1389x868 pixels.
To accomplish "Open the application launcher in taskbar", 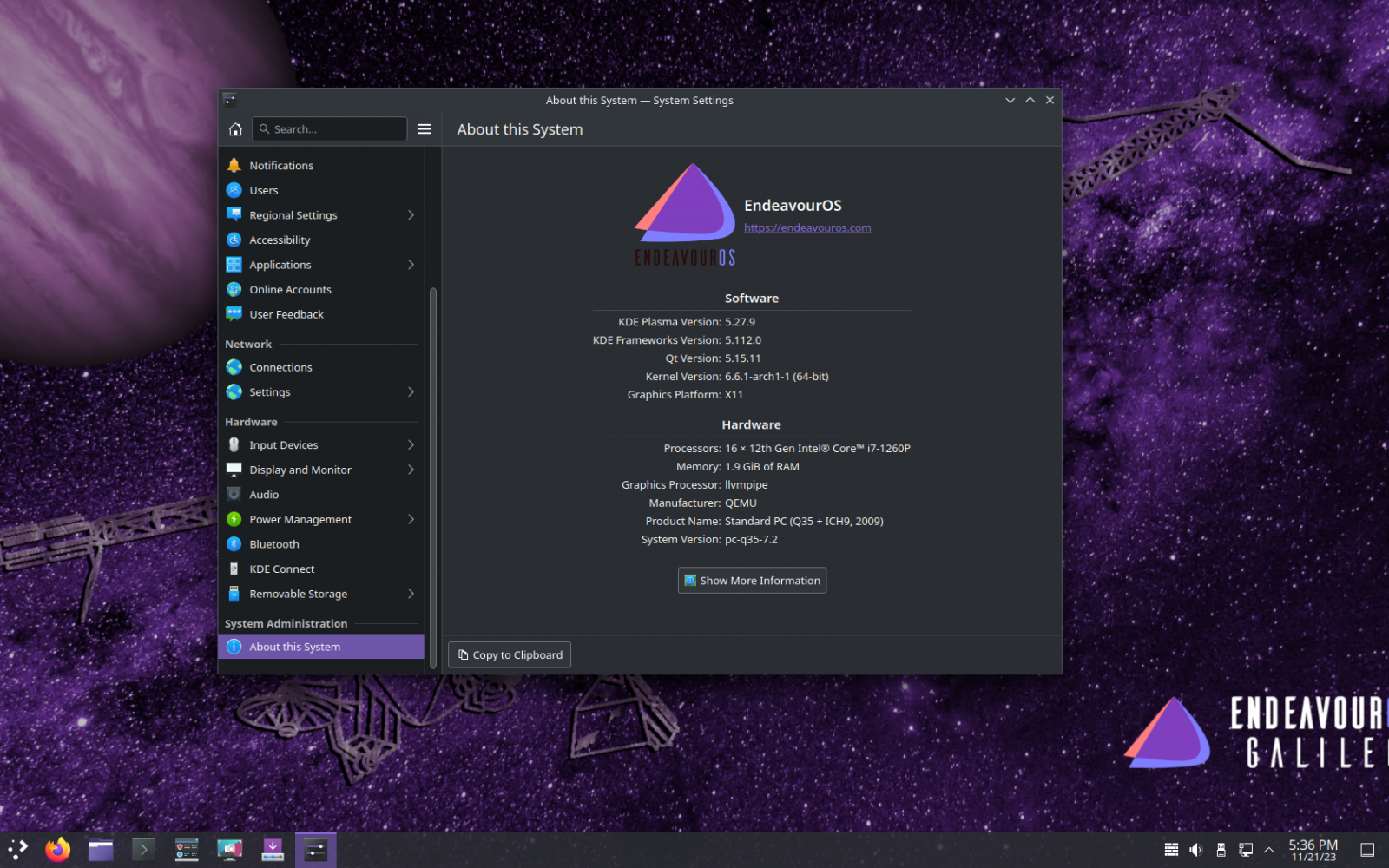I will click(17, 850).
